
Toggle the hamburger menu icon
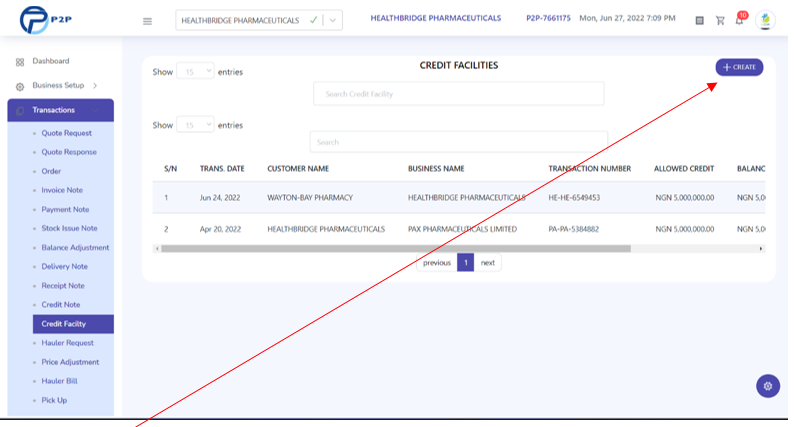click(147, 21)
